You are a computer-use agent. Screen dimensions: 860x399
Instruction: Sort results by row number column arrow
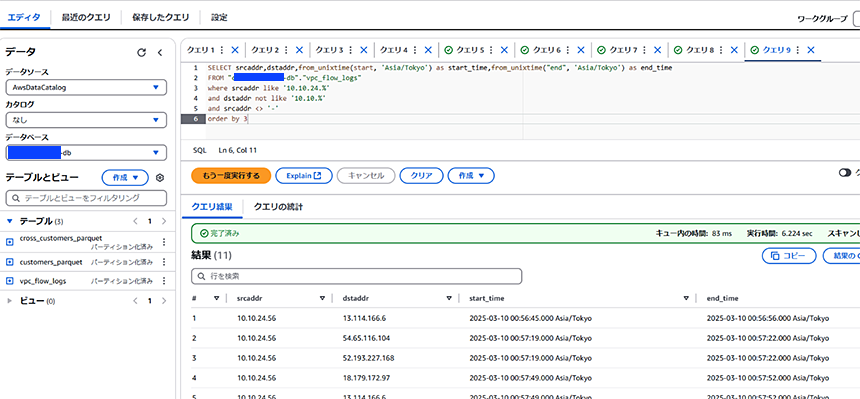216,298
